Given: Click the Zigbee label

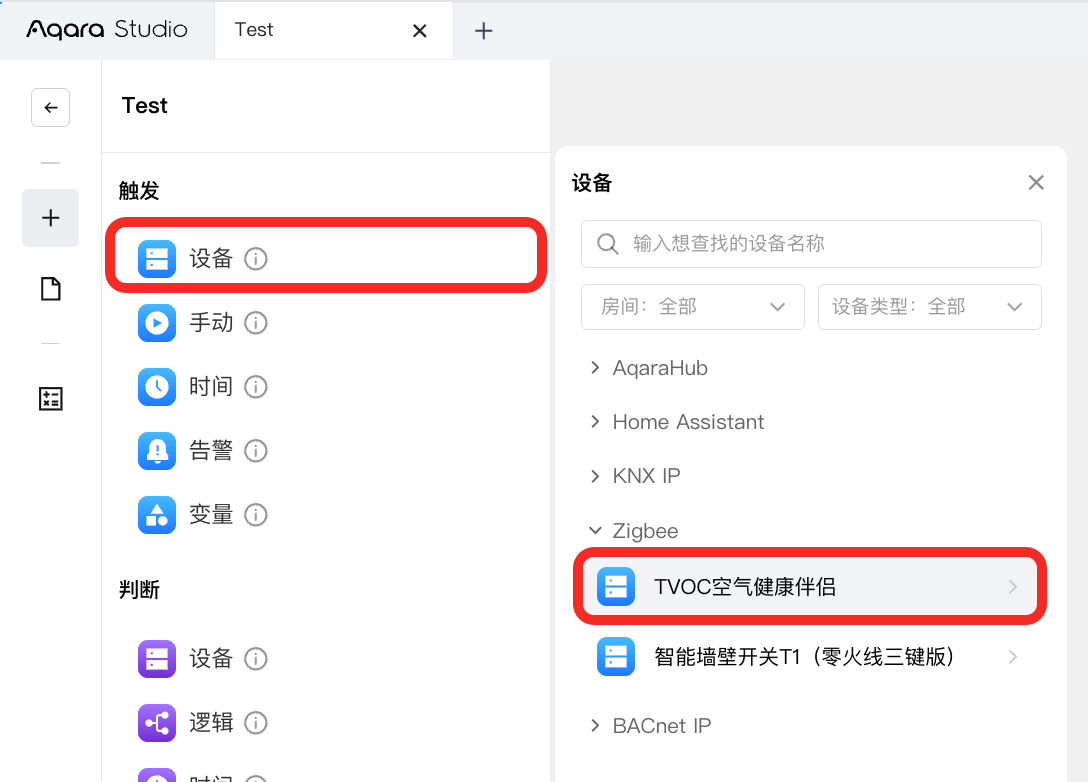Looking at the screenshot, I should click(645, 531).
